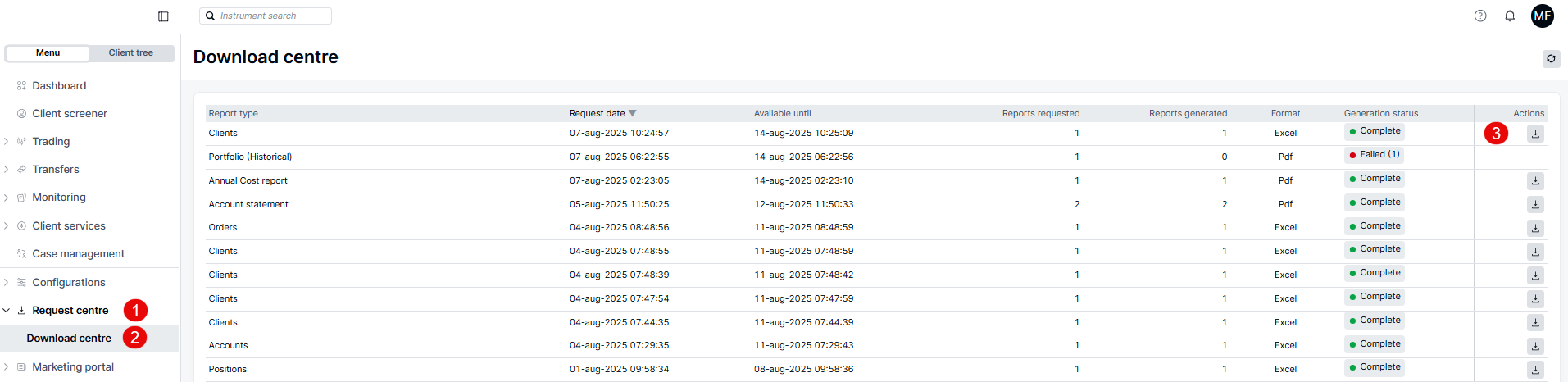Expand the Configurations section
1568x382 pixels.
coord(7,283)
